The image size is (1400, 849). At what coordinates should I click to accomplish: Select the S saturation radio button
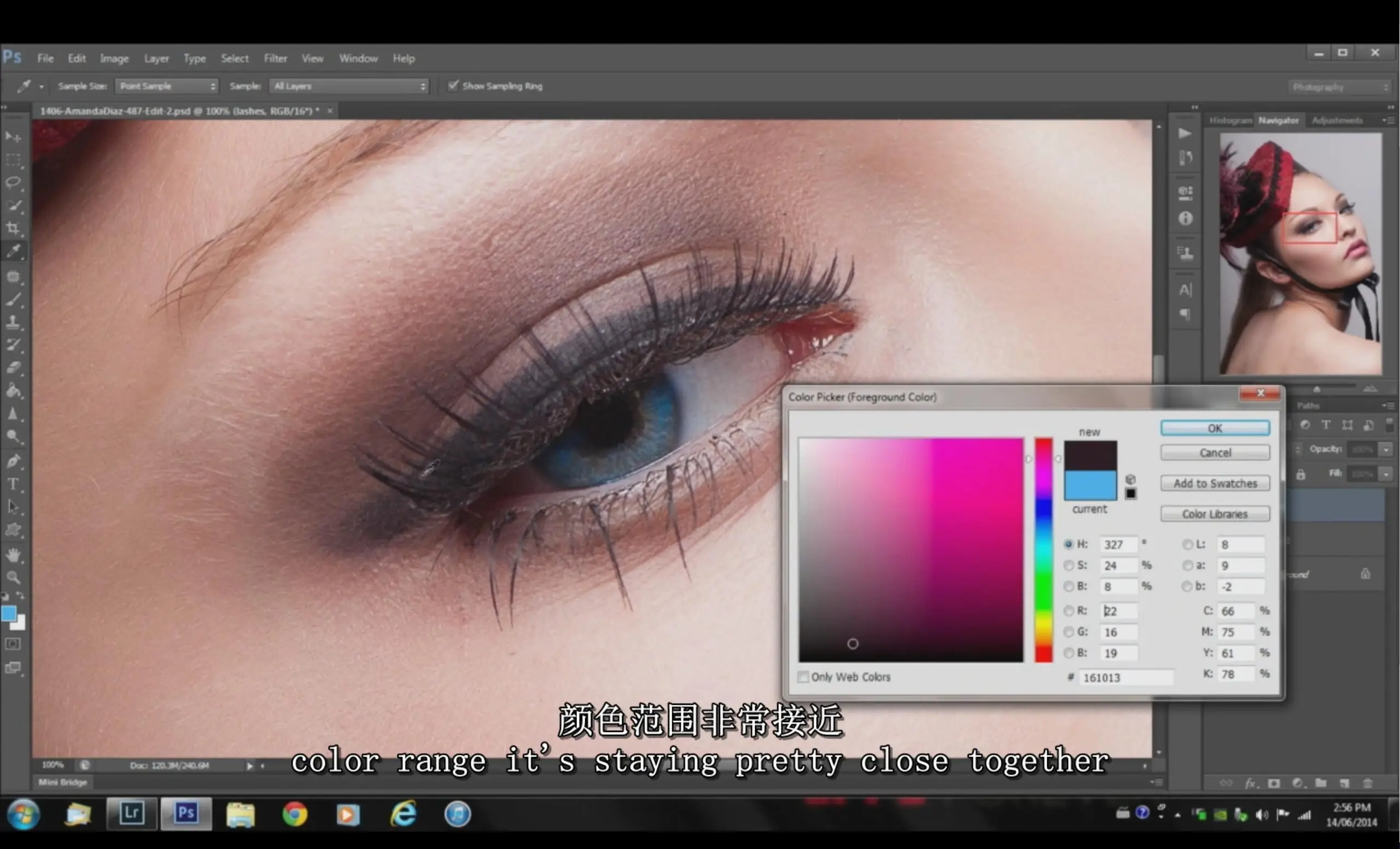[x=1068, y=566]
